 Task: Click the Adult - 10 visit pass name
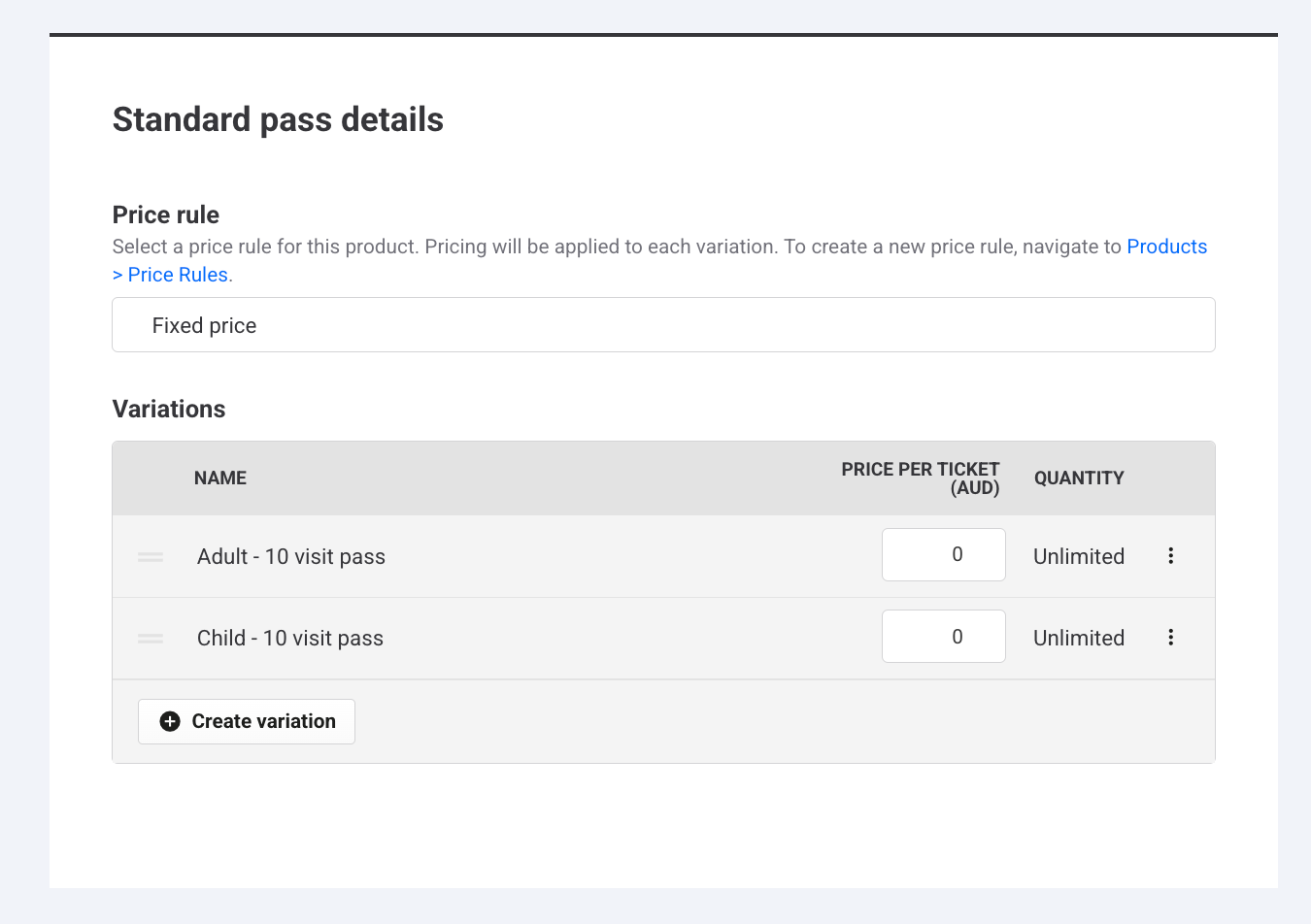click(x=291, y=556)
